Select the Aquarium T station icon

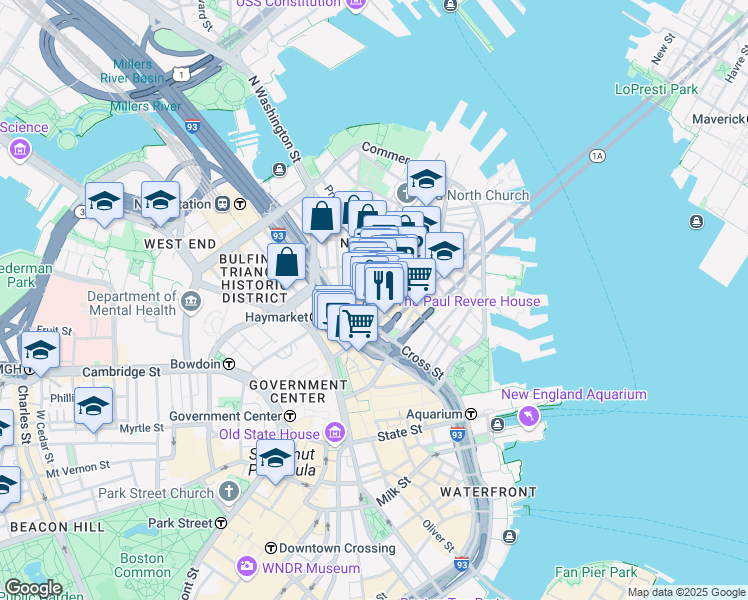click(471, 414)
